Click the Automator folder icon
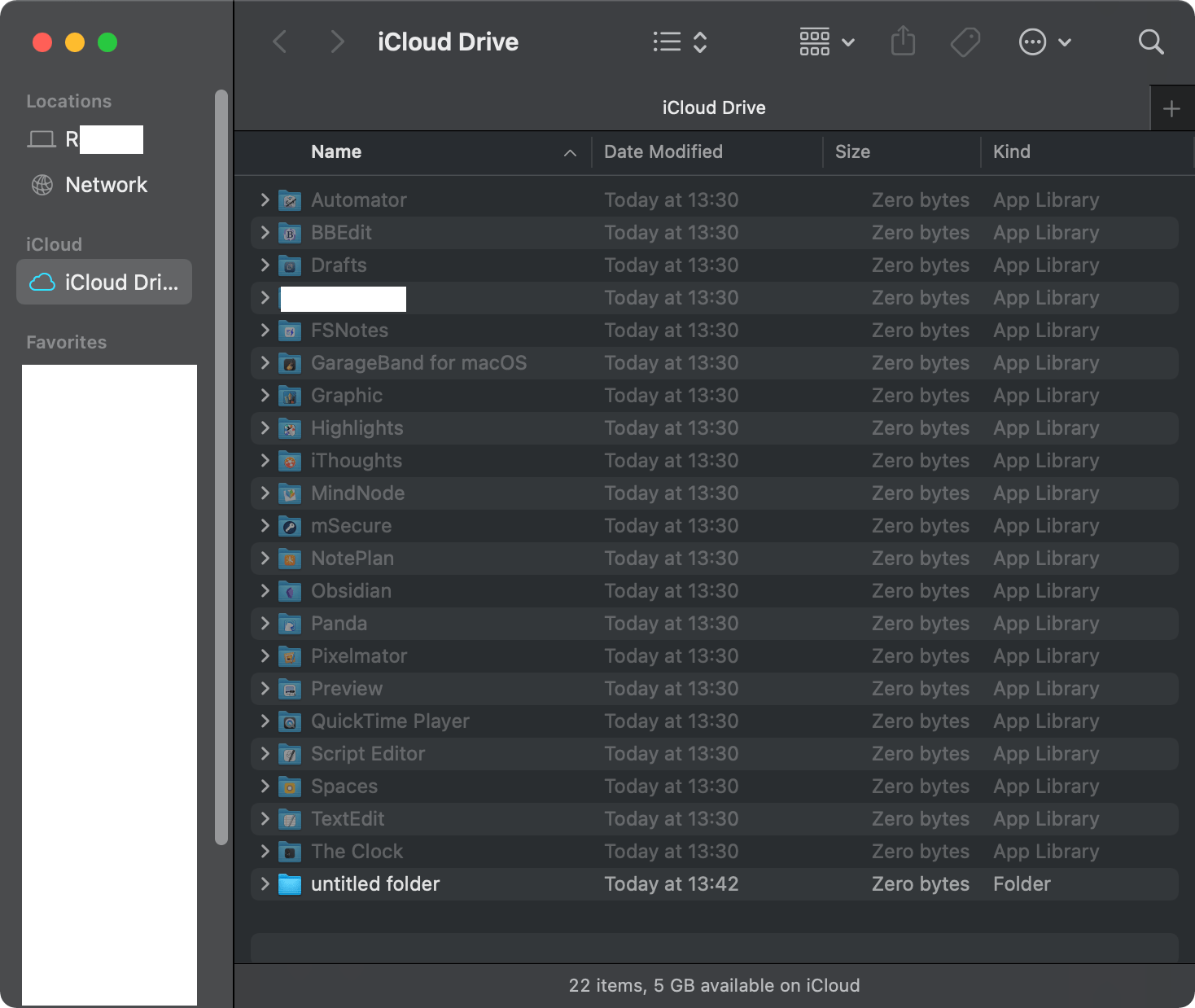Screen dimensions: 1195x1008 290,200
